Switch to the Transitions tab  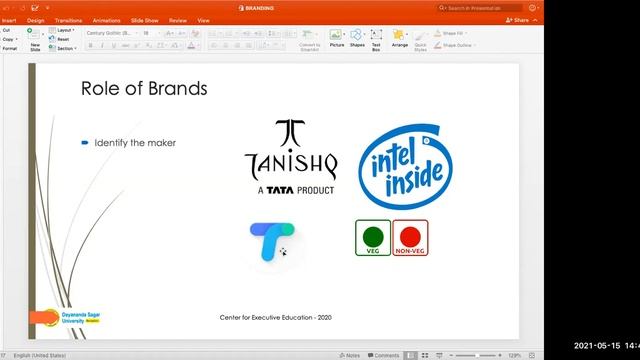pos(69,20)
